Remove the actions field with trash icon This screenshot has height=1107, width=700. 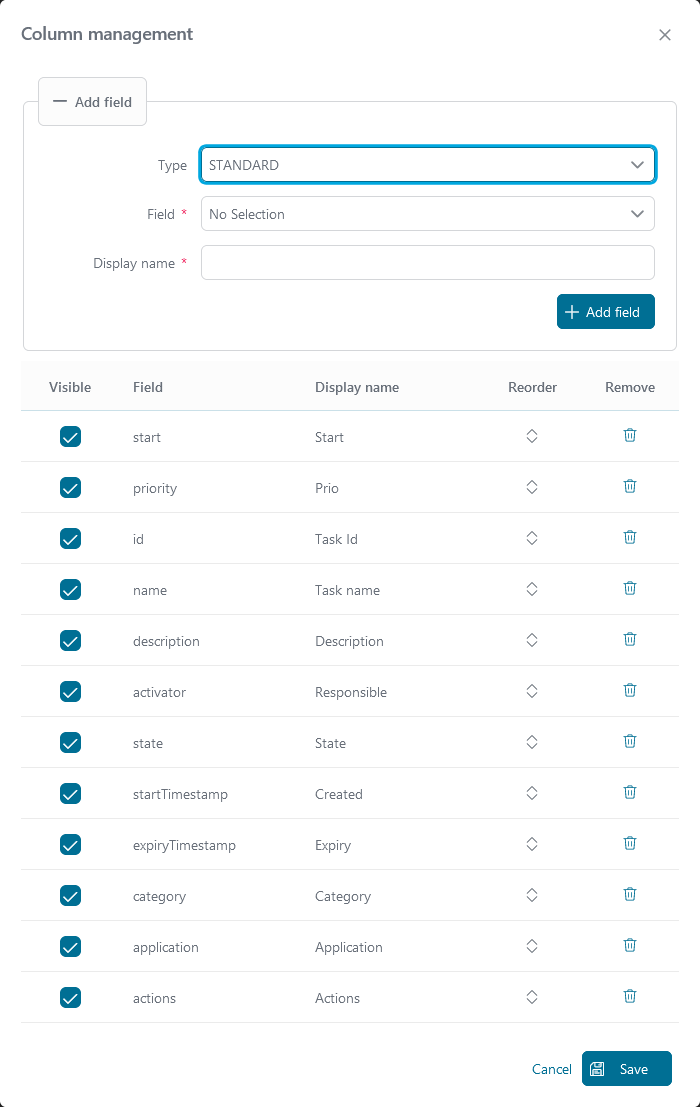click(x=630, y=997)
